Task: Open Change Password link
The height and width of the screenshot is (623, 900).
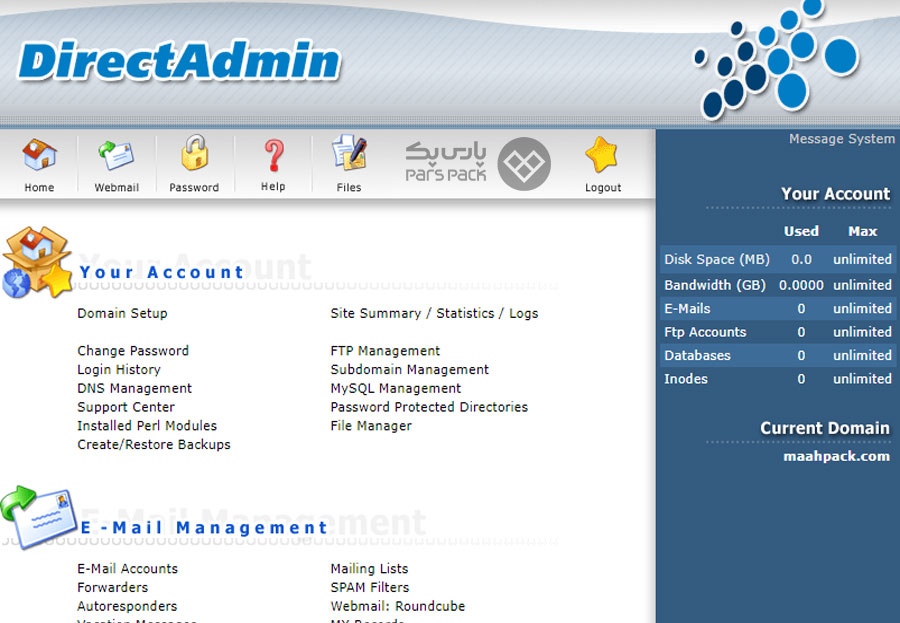Action: pos(133,351)
